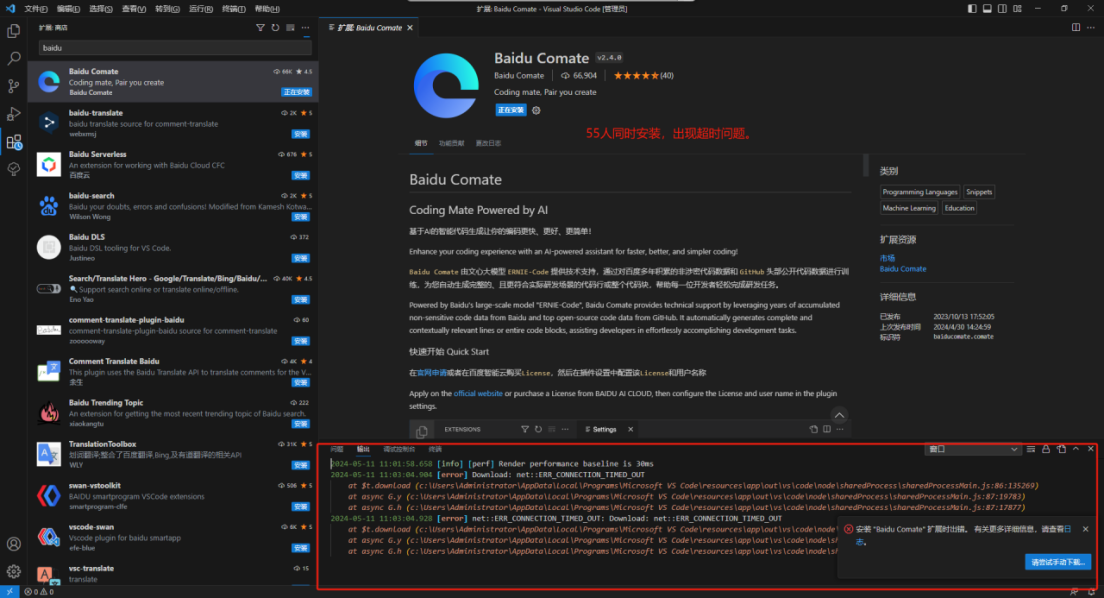The width and height of the screenshot is (1104, 598).
Task: Open extensions view more actions menu
Action: coord(305,27)
